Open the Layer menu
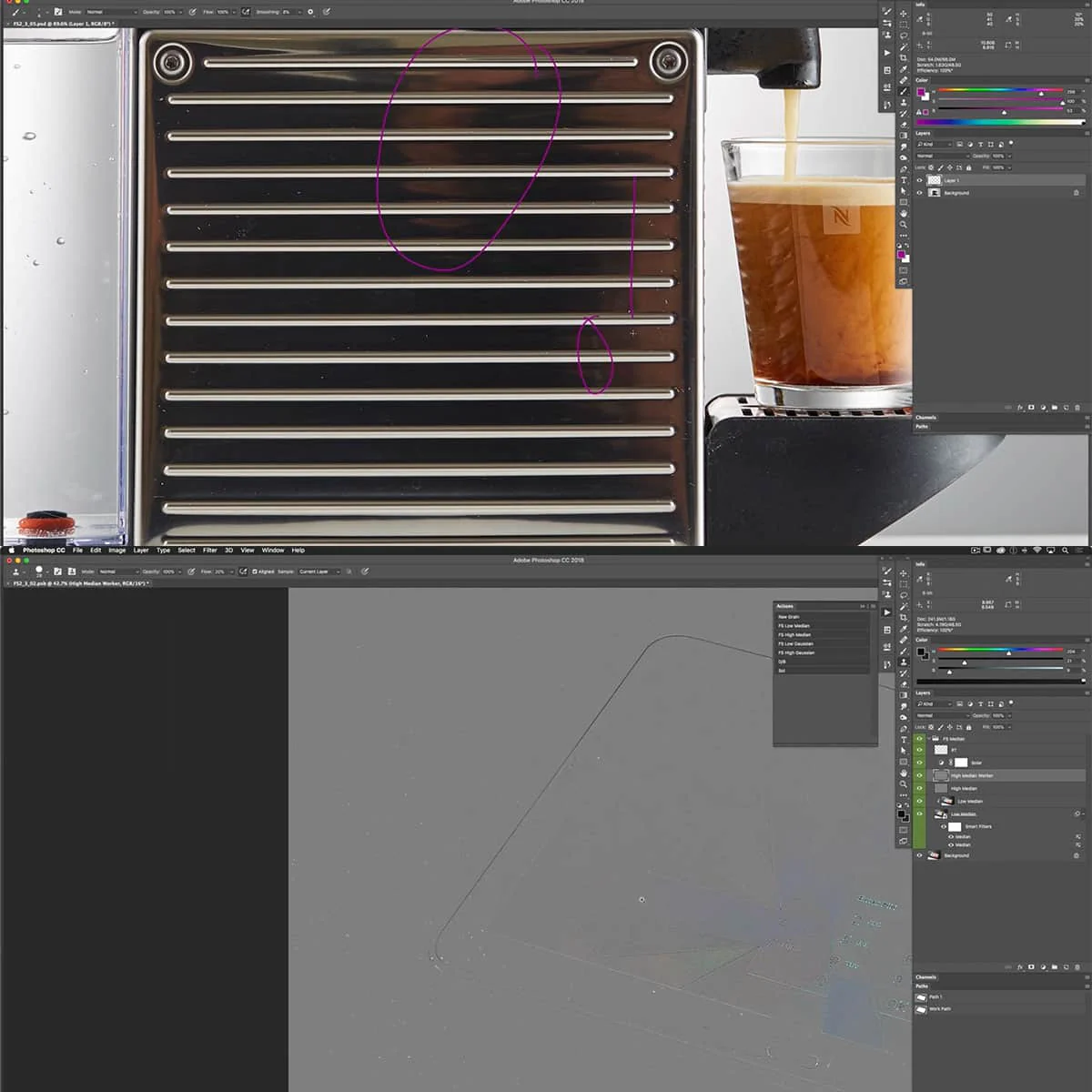The width and height of the screenshot is (1092, 1092). click(x=141, y=550)
